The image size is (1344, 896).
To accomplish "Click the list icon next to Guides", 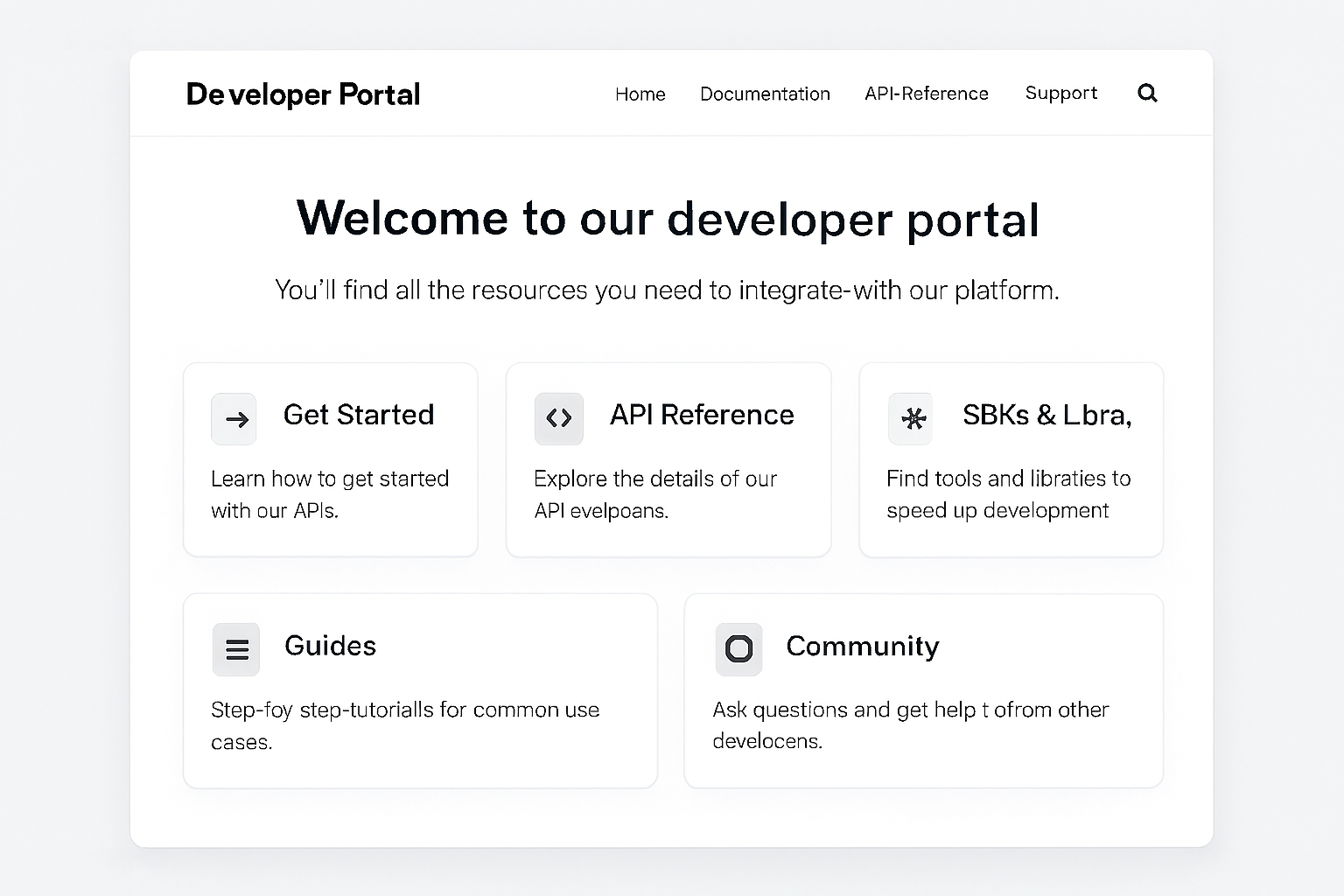I will pyautogui.click(x=236, y=649).
